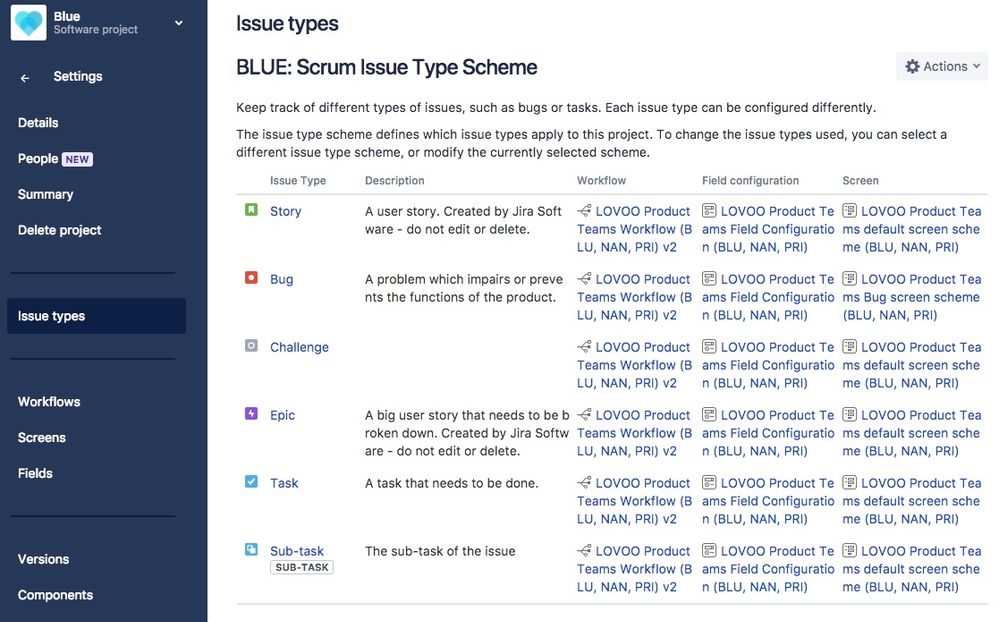The image size is (999, 622).
Task: Open Bug's LOVOO Product Teams Workflow link
Action: [x=635, y=298]
